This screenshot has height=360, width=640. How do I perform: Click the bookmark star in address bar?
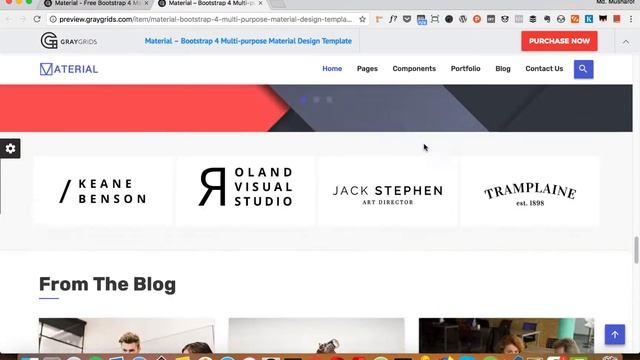pos(362,19)
